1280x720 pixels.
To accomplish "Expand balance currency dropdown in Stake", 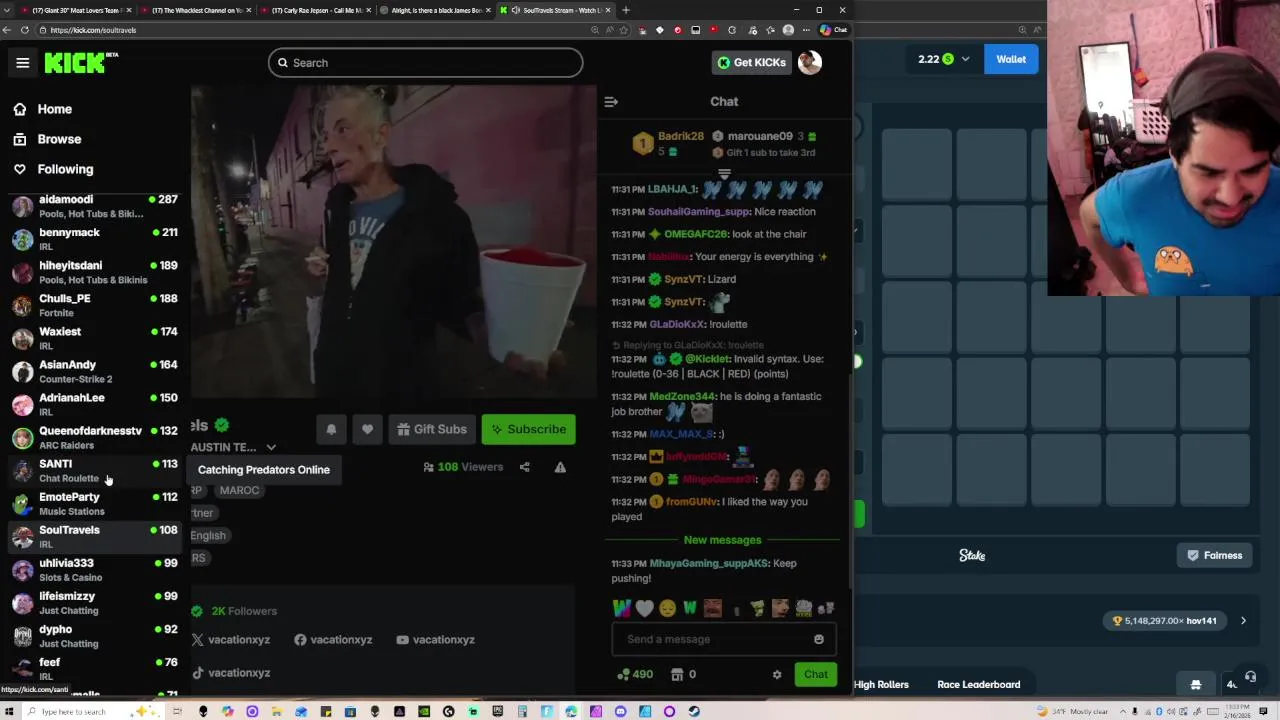I will 965,59.
